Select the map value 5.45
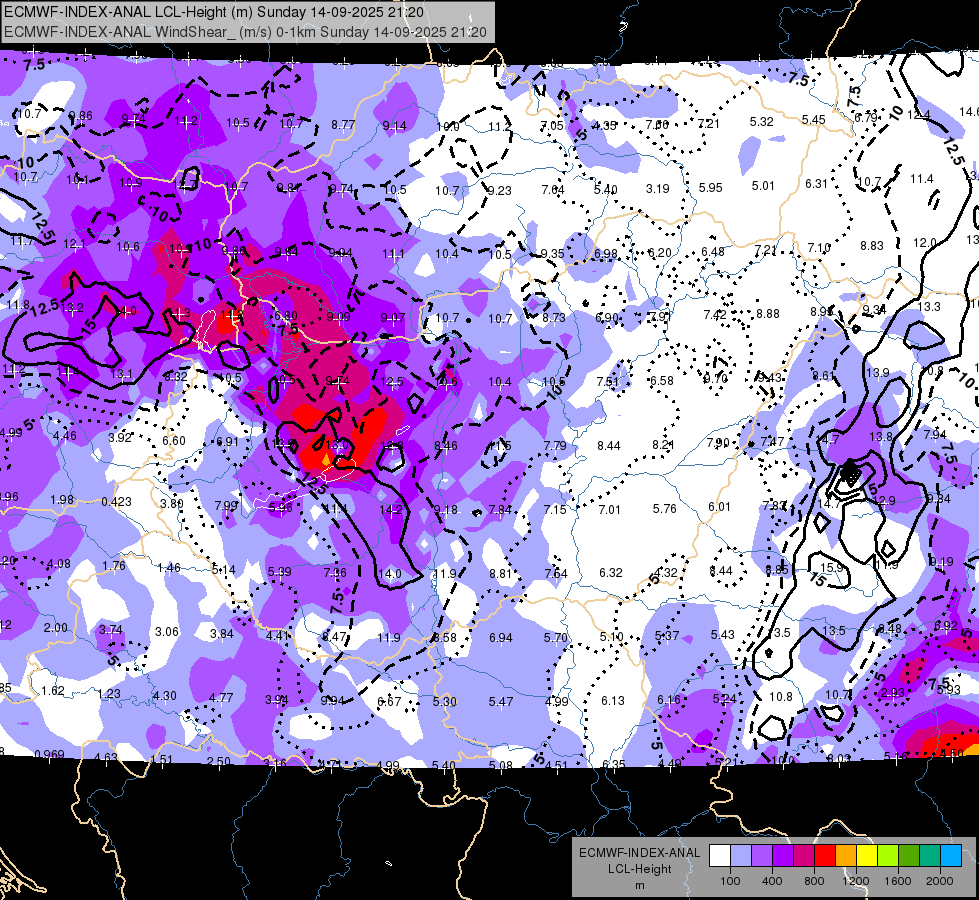 click(814, 119)
